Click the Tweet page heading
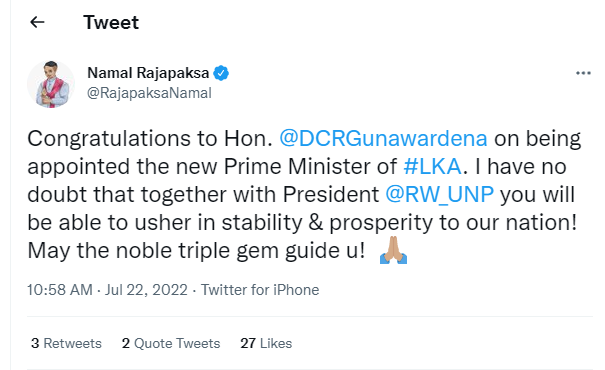Screen dimensions: 605x370 click(x=111, y=22)
